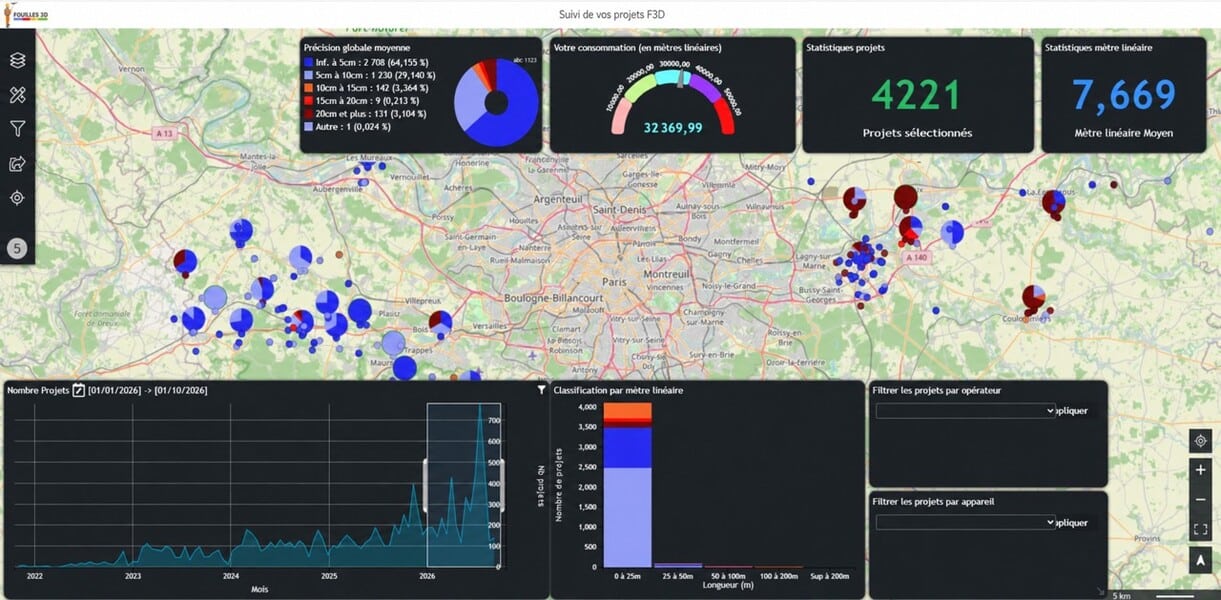Click the 7,669 average linear meter figure
This screenshot has width=1221, height=600.
click(x=1124, y=95)
